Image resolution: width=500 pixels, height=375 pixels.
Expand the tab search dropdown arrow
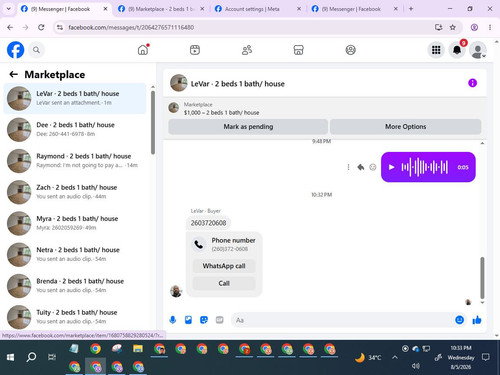[9, 9]
